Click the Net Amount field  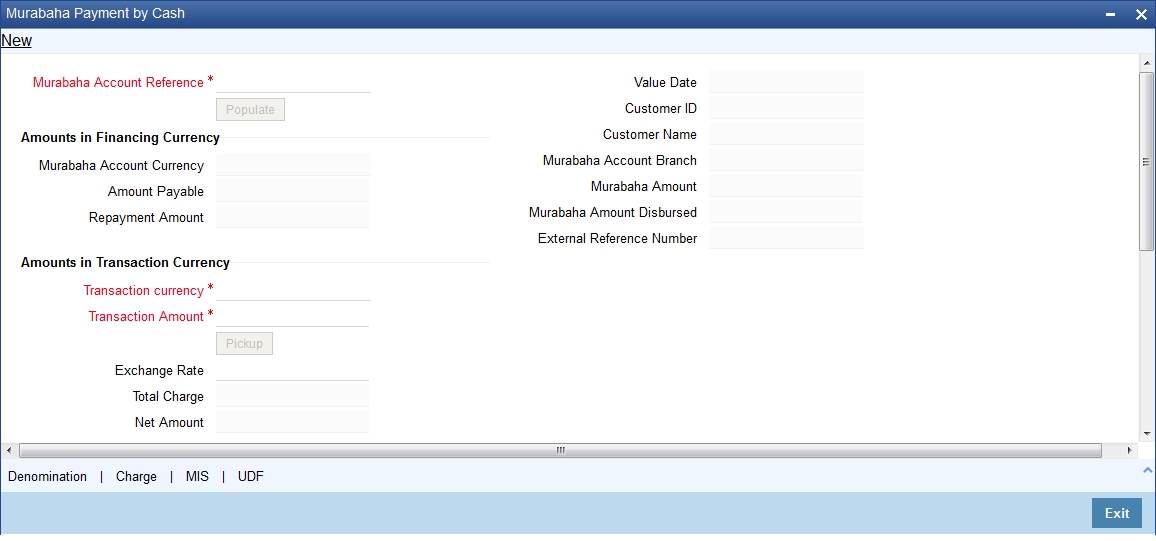(293, 422)
